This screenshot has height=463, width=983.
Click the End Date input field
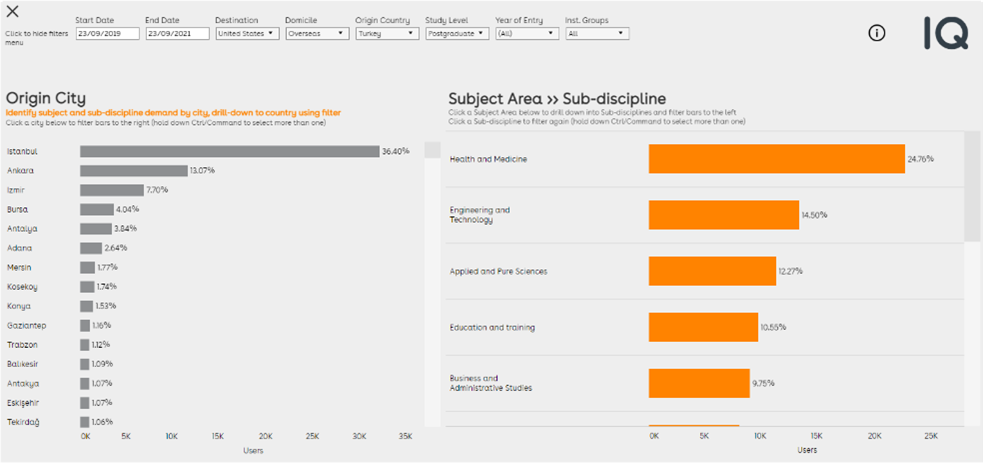point(177,33)
